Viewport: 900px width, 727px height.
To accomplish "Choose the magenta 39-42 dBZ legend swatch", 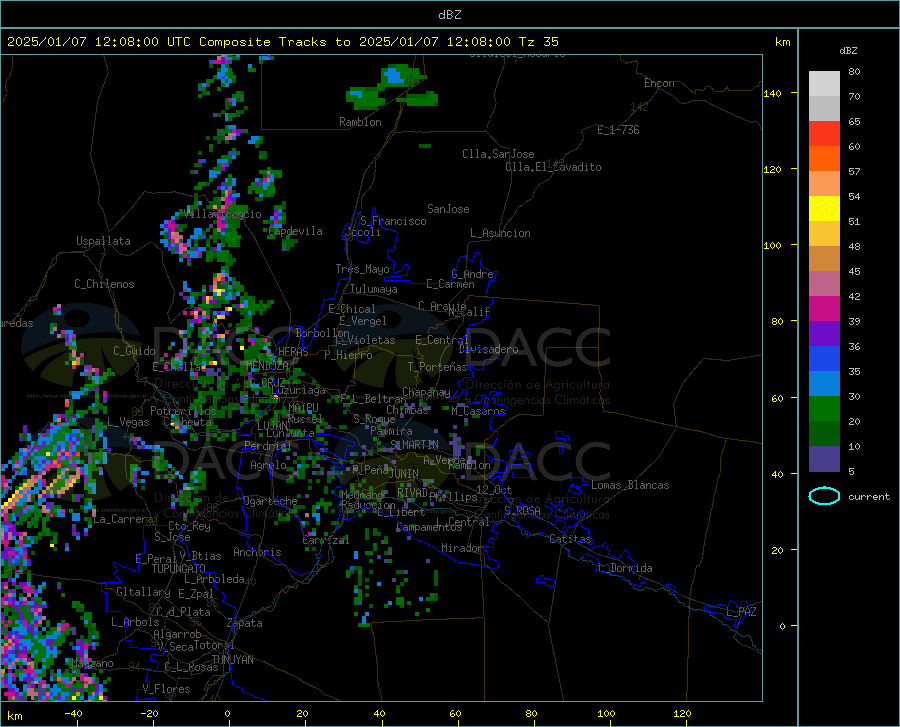I will (x=824, y=309).
